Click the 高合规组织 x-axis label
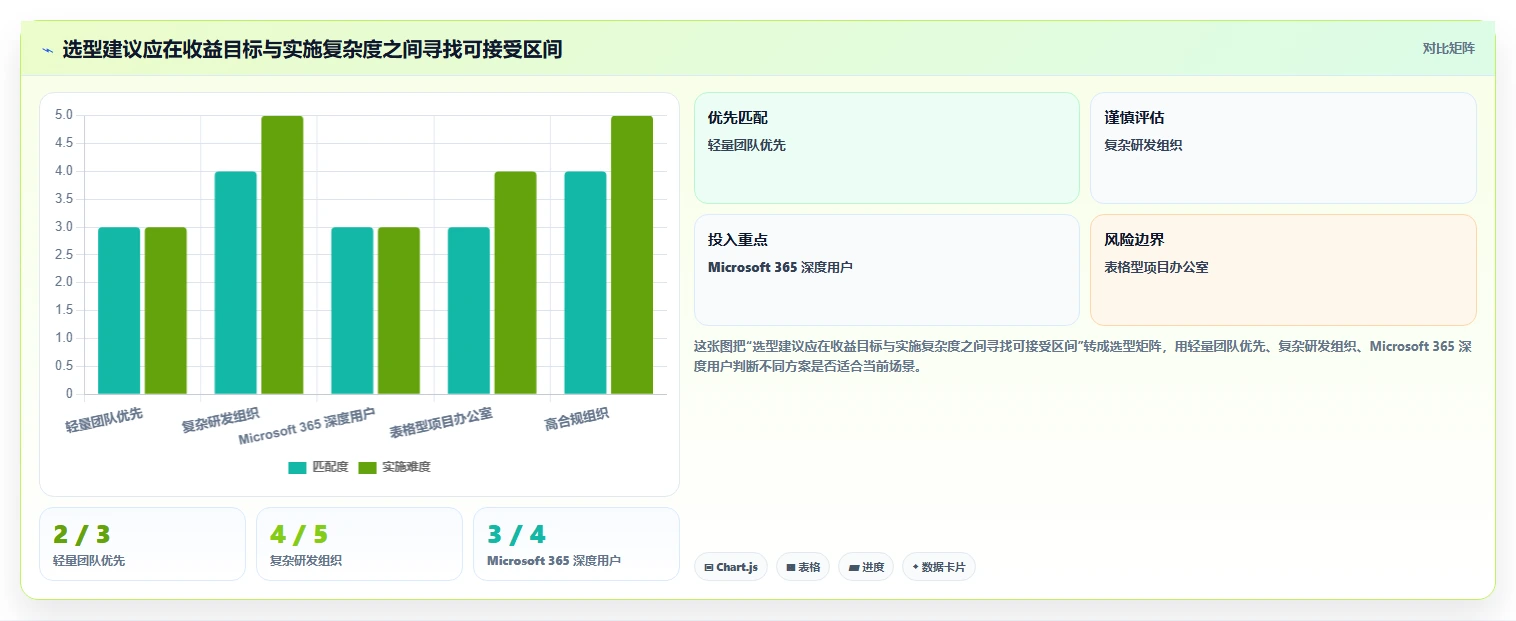 tap(577, 418)
